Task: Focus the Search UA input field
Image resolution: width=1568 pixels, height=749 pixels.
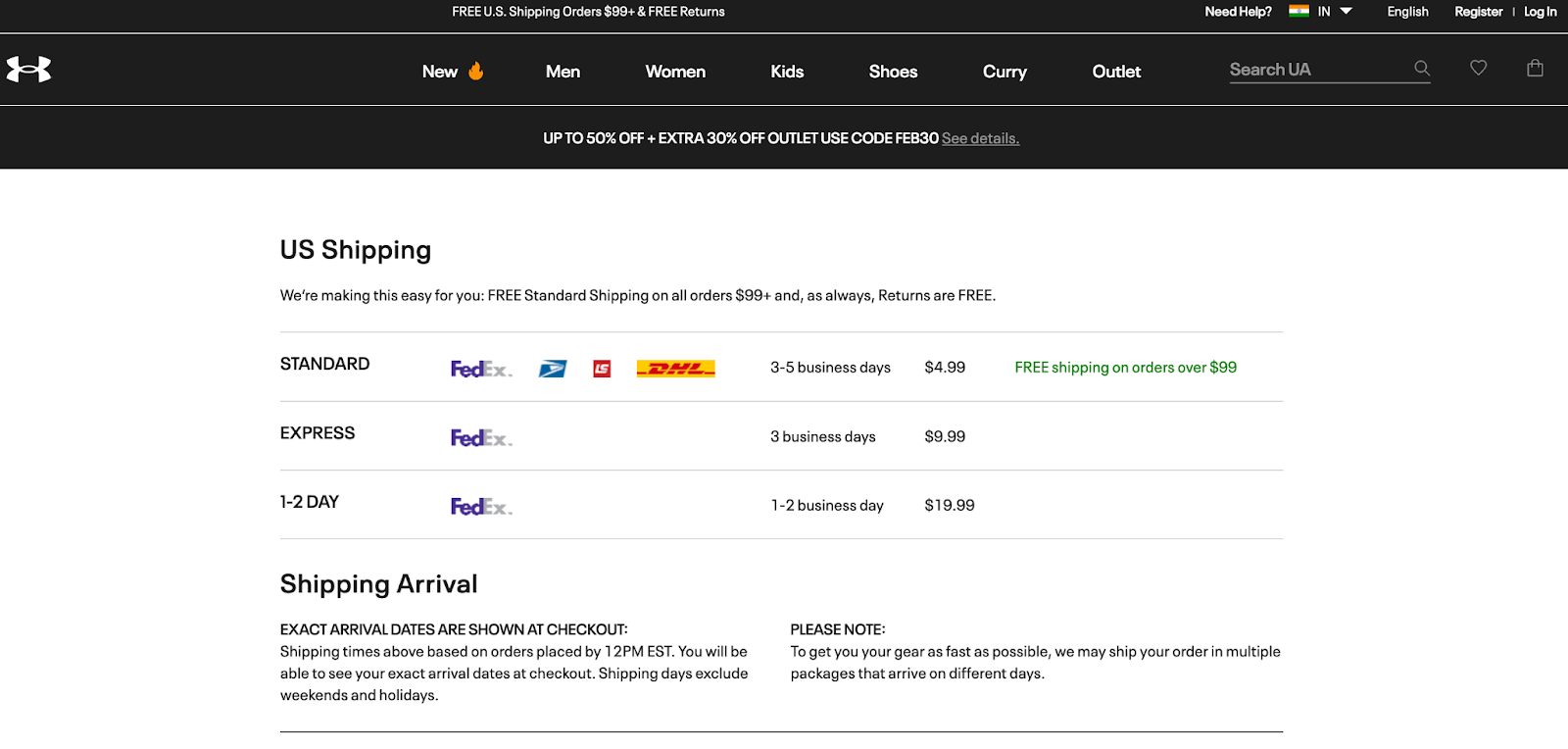Action: coord(1313,70)
